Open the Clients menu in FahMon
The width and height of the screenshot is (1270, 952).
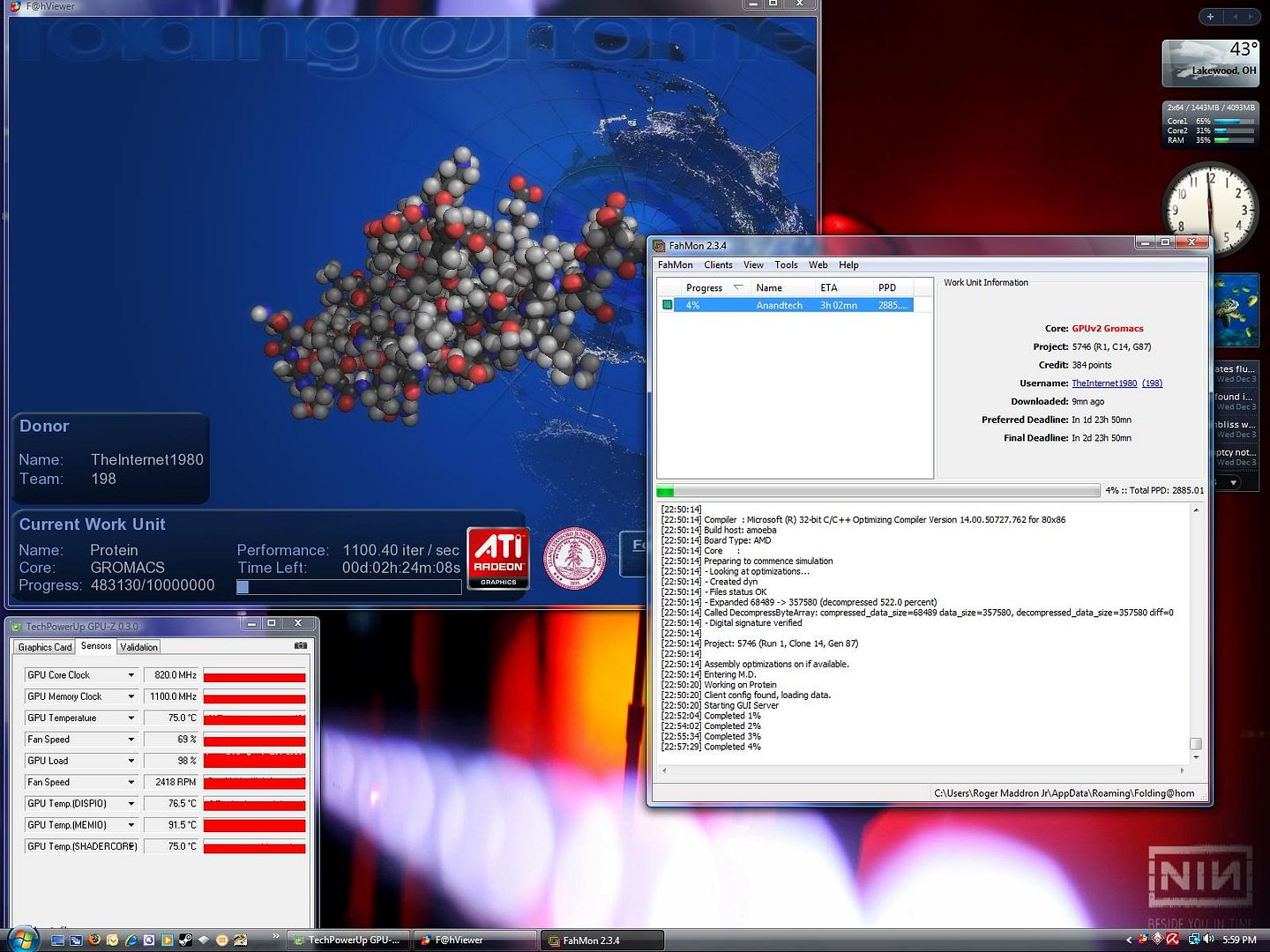(x=718, y=265)
